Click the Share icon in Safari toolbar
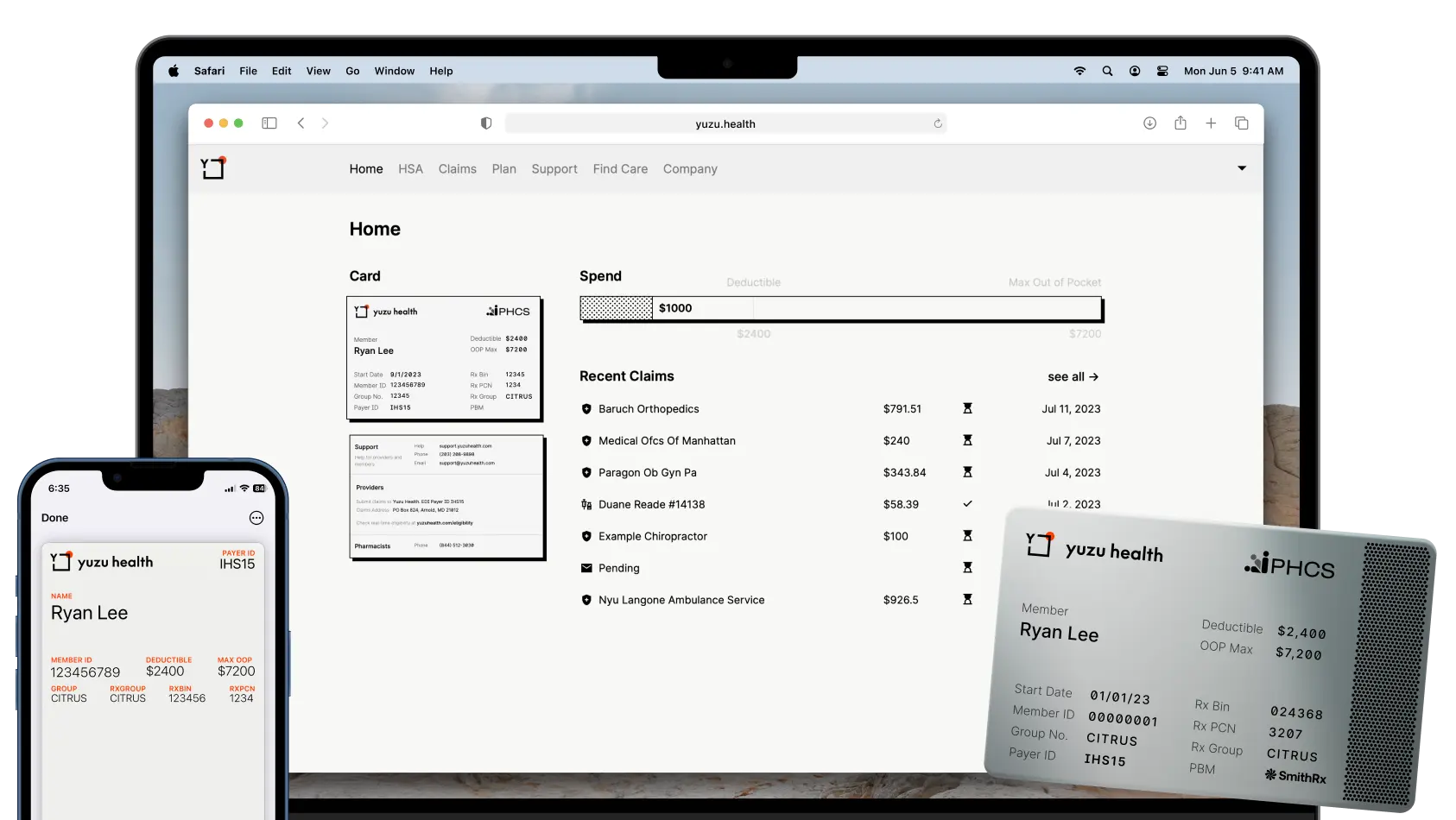Screen dimensions: 1456x820 1181,123
